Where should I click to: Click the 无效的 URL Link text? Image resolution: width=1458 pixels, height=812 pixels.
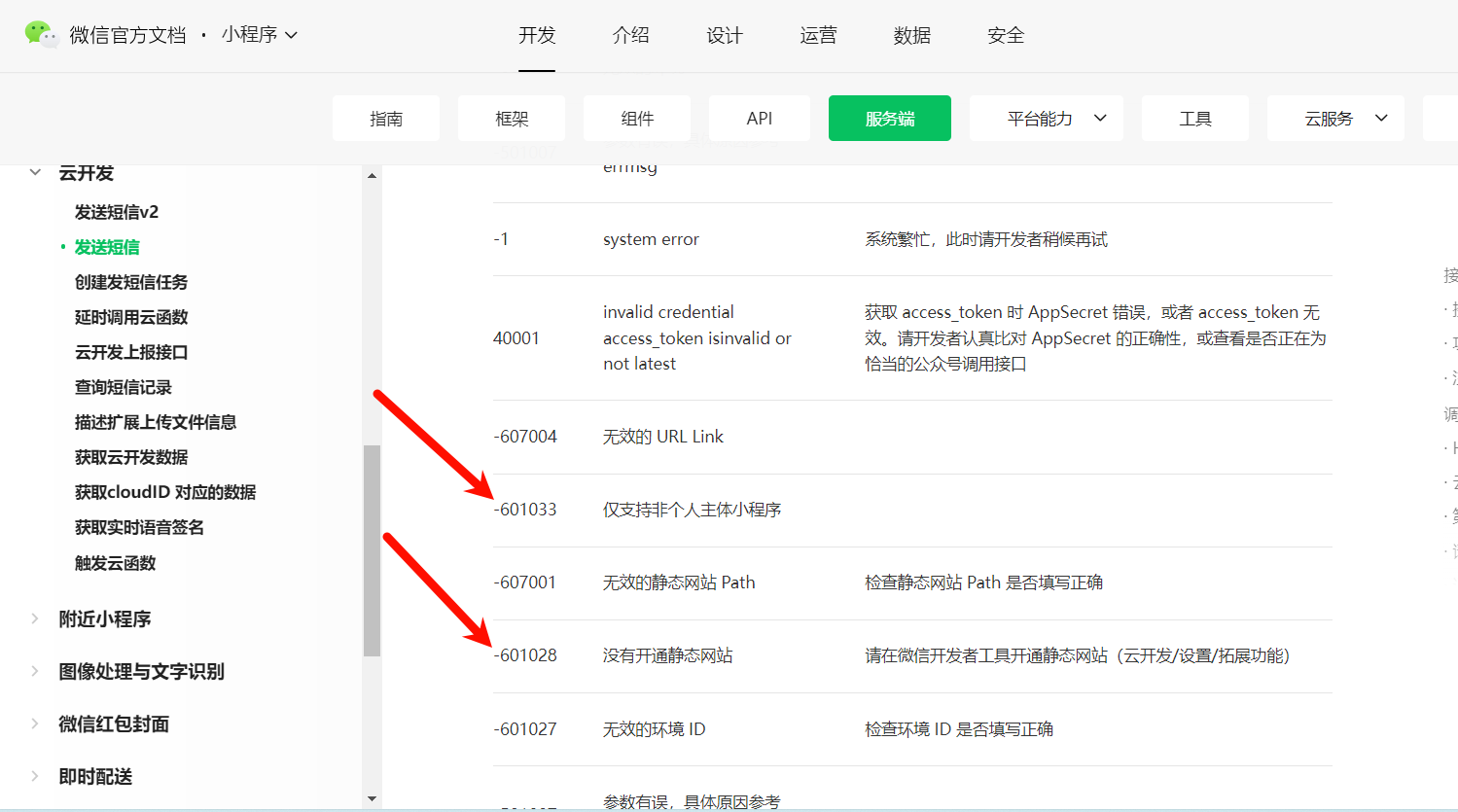point(663,437)
